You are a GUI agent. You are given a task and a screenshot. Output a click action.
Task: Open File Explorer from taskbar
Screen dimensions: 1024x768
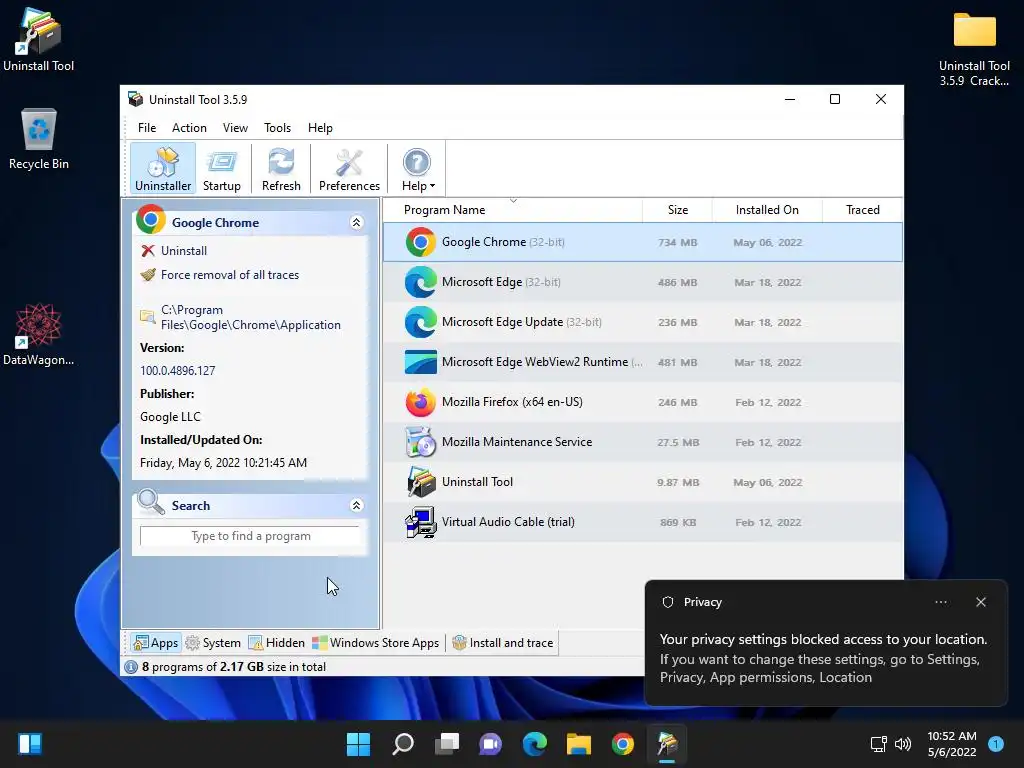click(x=579, y=744)
